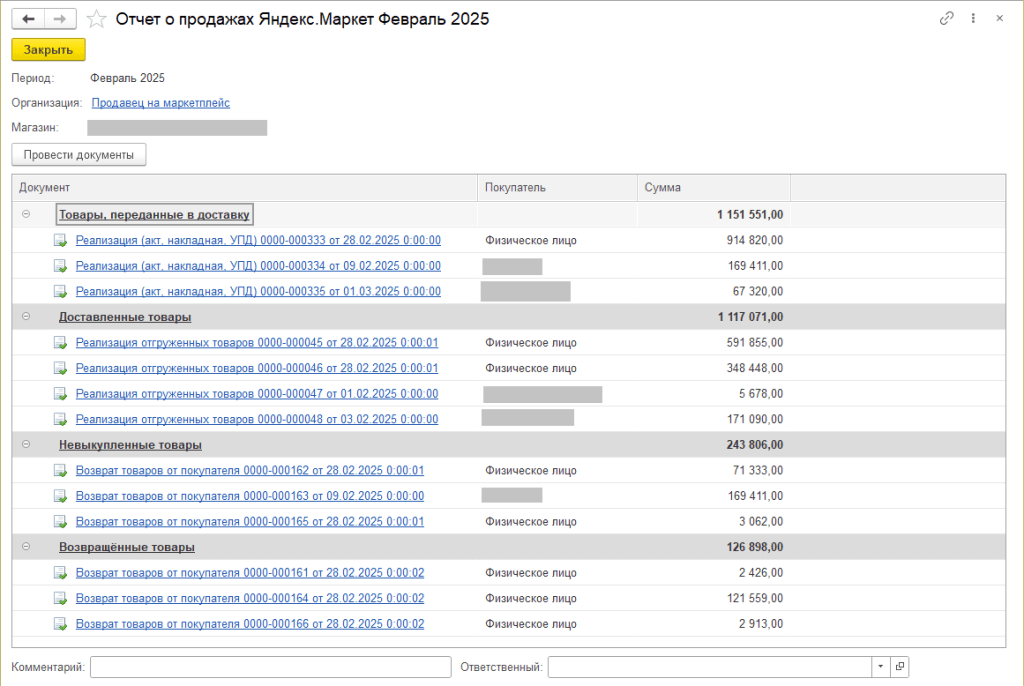Open Реализация отгруженных товаров 0000-000047 document
Viewport: 1024px width, 686px height.
pyautogui.click(x=257, y=394)
